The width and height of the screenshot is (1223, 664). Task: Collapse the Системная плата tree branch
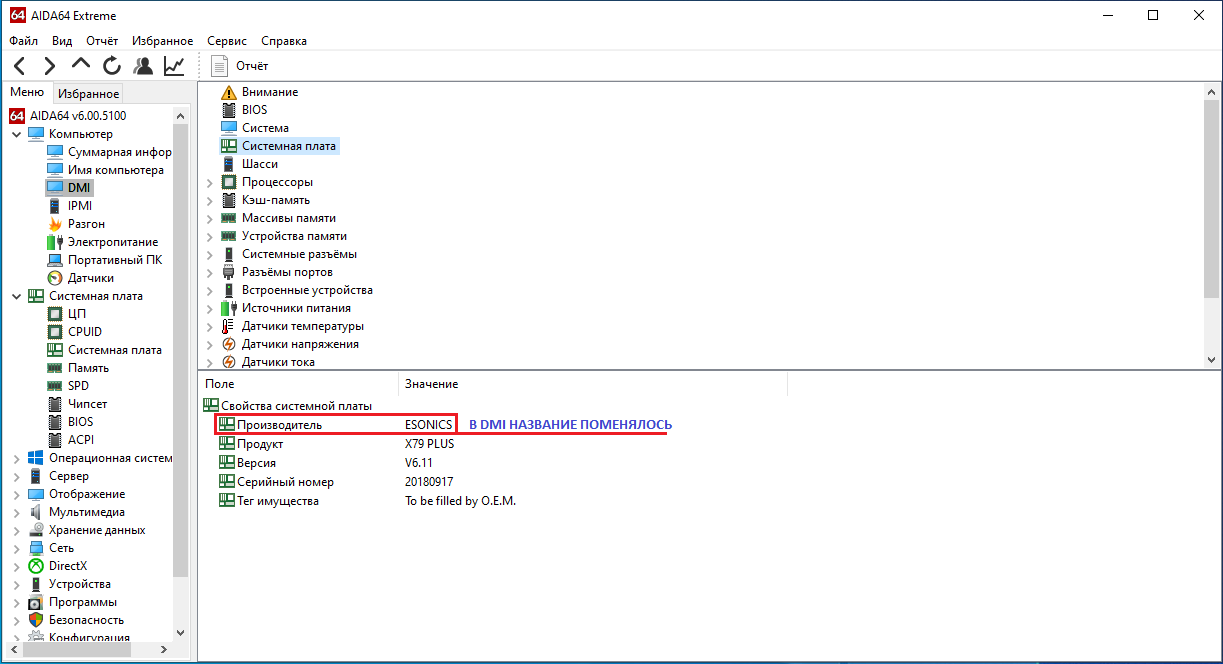pyautogui.click(x=16, y=296)
